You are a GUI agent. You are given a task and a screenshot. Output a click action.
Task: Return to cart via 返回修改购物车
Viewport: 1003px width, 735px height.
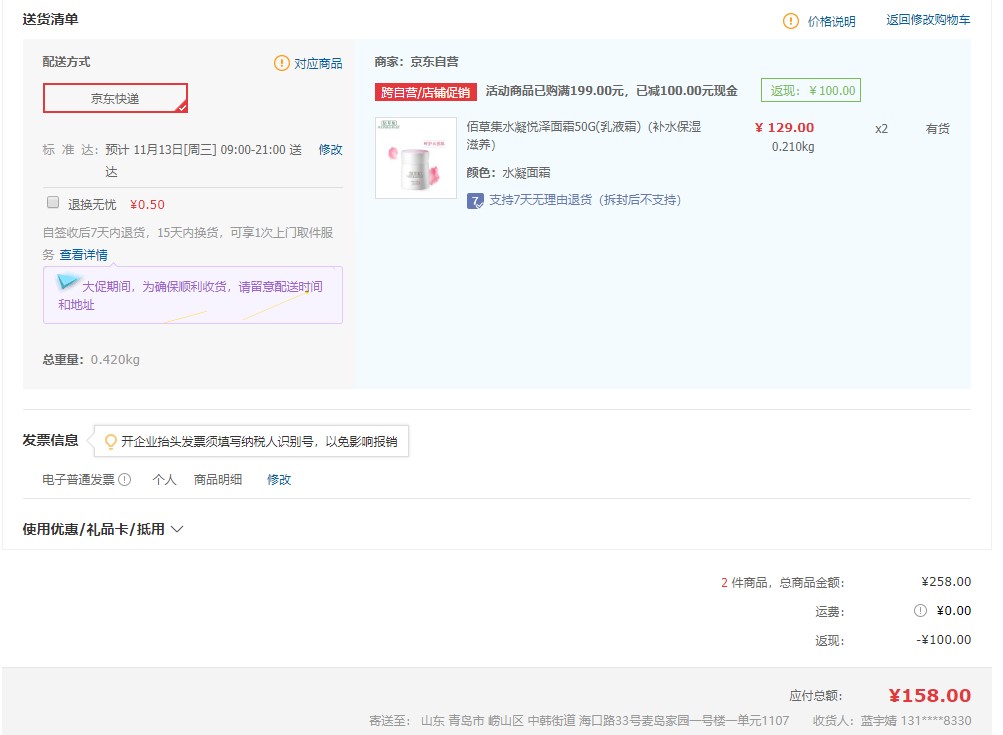[928, 20]
